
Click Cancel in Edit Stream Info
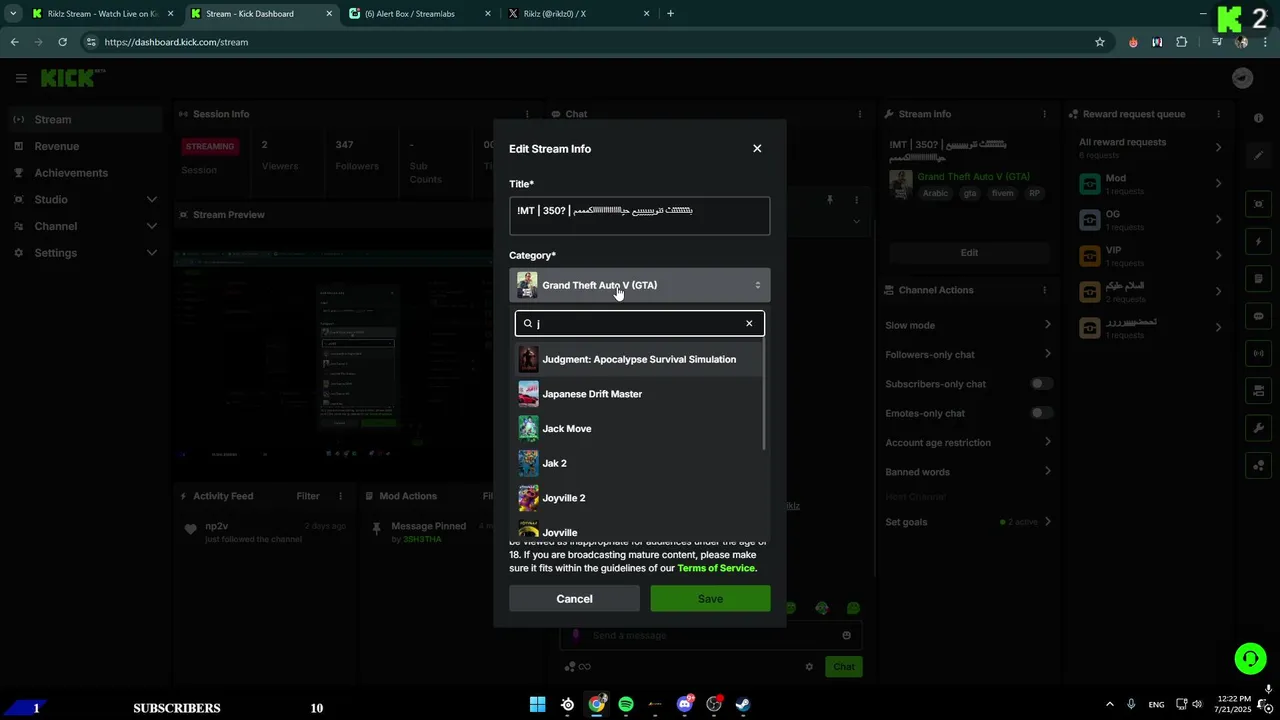[x=574, y=598]
